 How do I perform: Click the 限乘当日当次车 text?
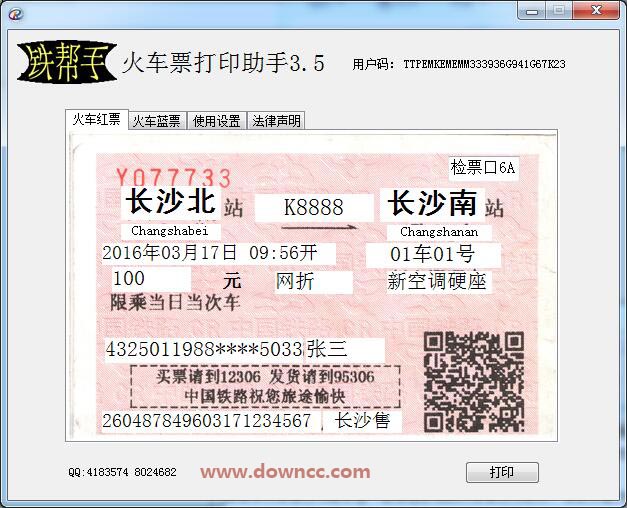click(x=175, y=303)
